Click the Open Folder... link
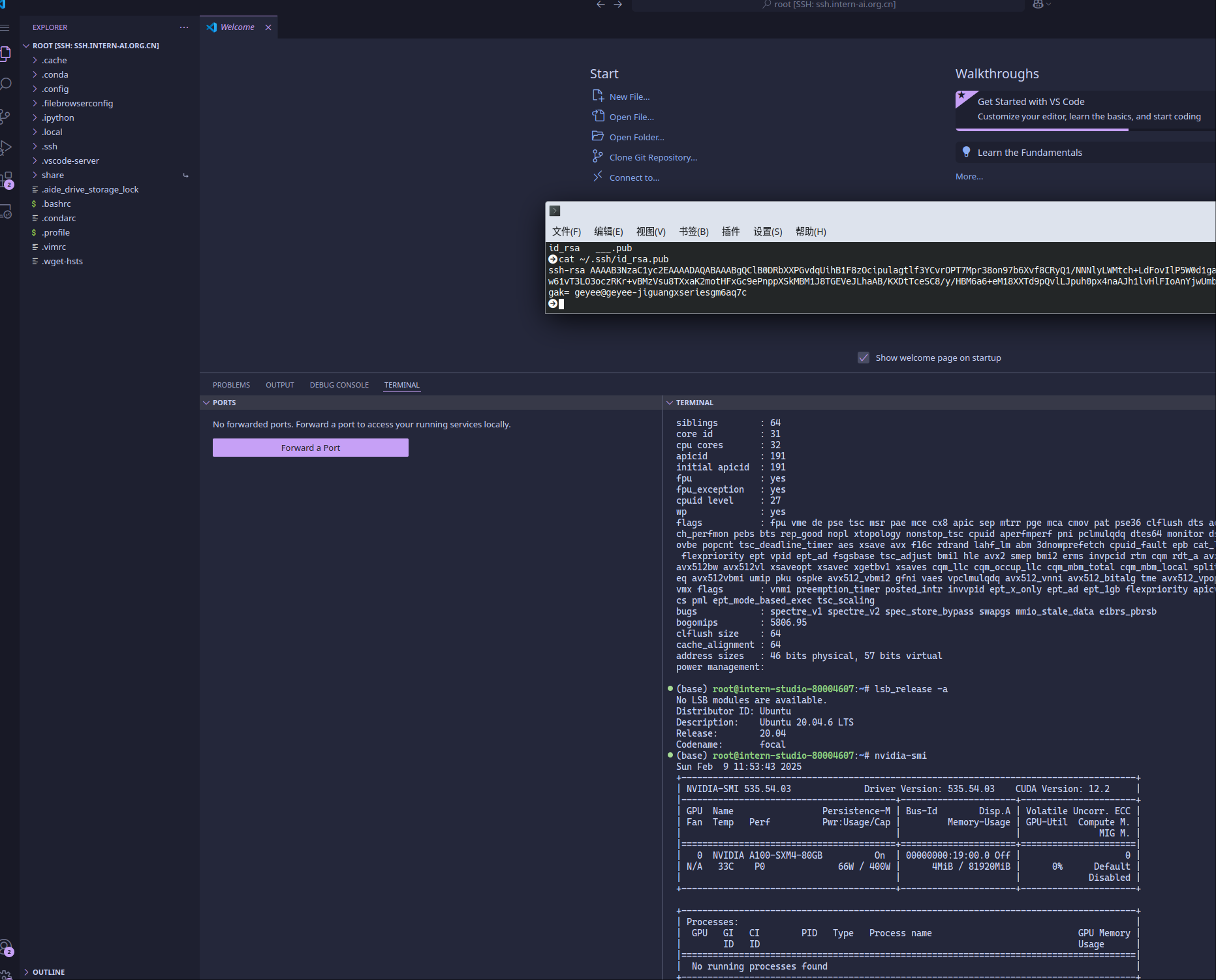This screenshot has width=1216, height=980. pyautogui.click(x=637, y=137)
